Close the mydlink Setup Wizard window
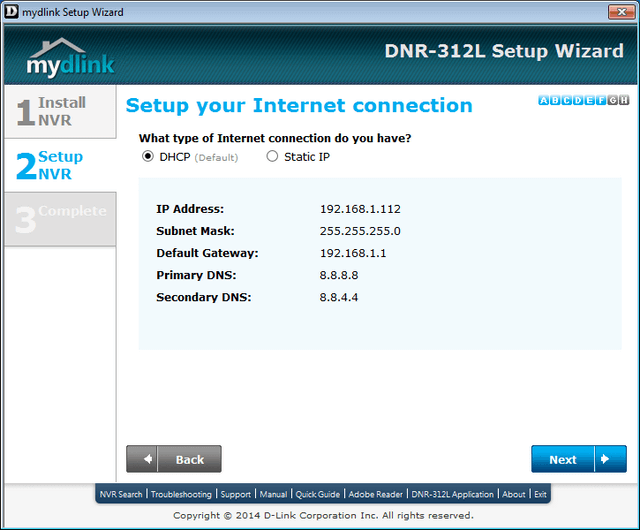This screenshot has height=530, width=640. pos(621,12)
